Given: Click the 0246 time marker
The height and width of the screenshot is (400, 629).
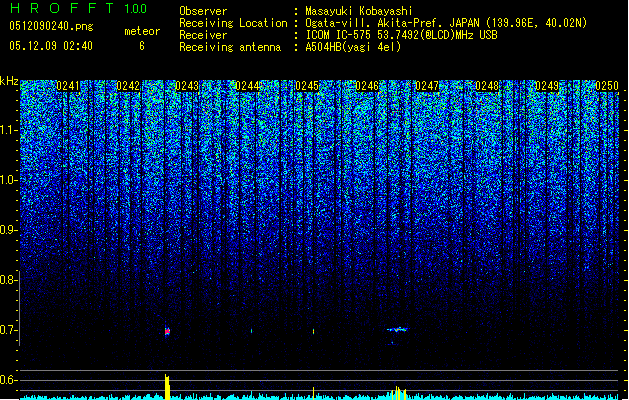Looking at the screenshot, I should [x=367, y=86].
